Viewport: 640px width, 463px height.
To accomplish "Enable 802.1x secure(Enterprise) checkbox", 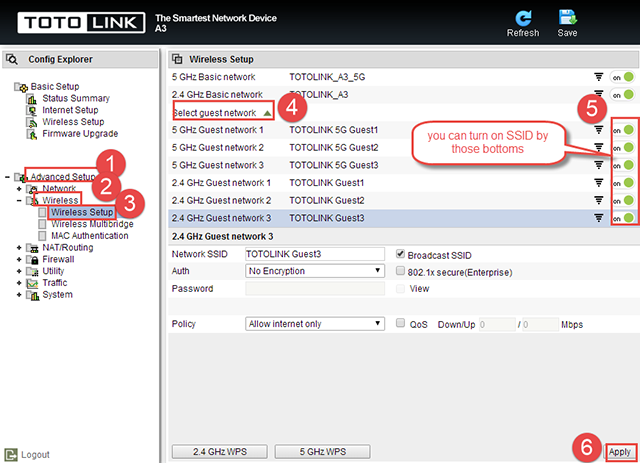I will tap(400, 271).
